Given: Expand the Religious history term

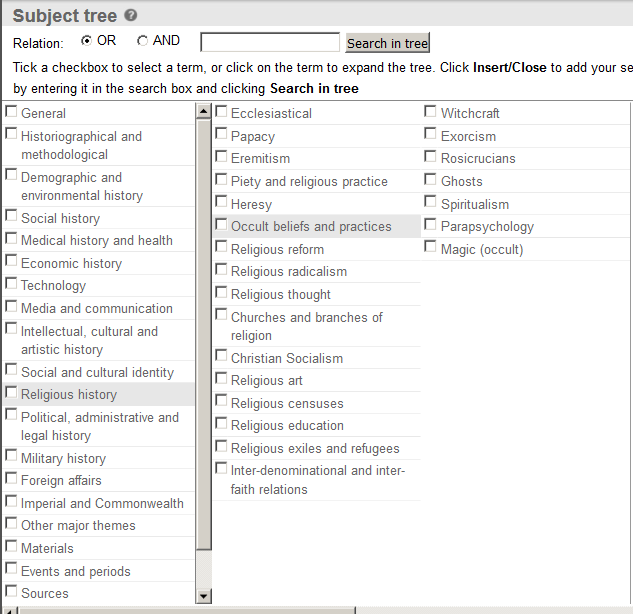Looking at the screenshot, I should click(68, 395).
